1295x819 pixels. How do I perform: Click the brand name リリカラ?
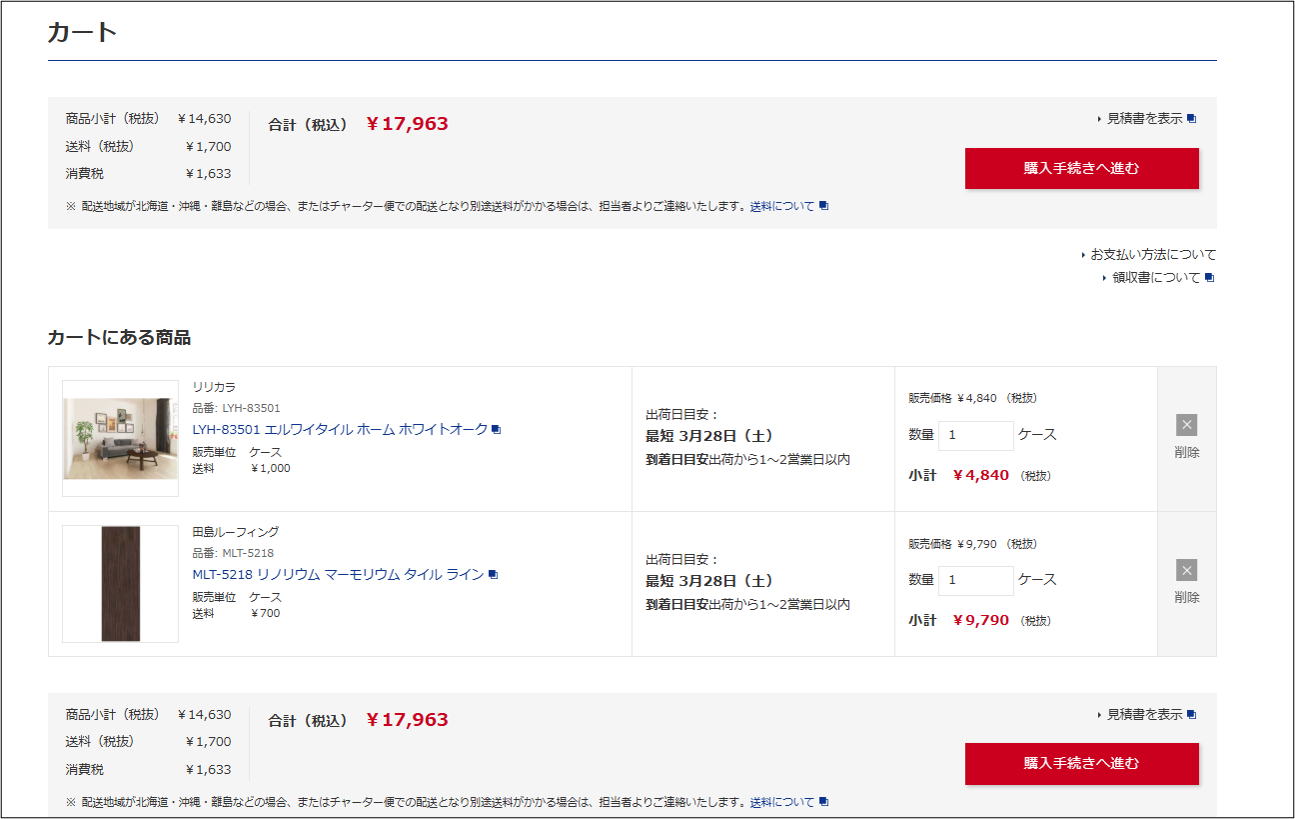coord(214,387)
